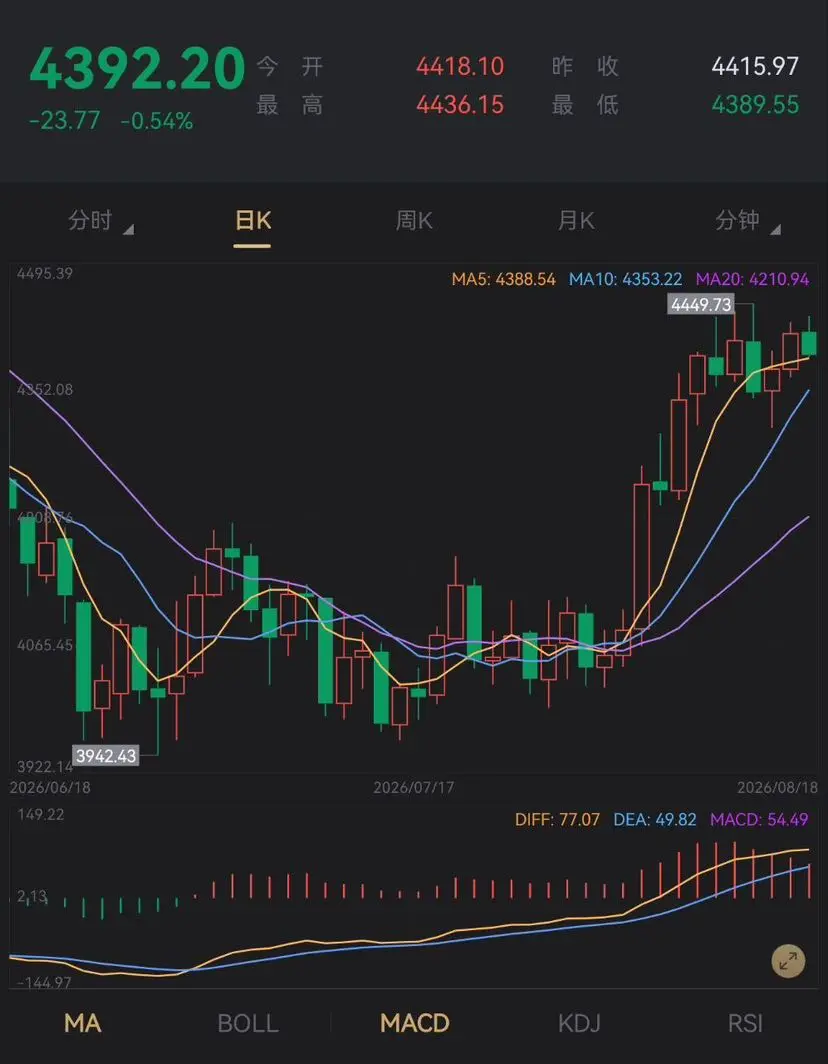Switch to the 周K tab
828x1064 pixels.
(414, 221)
